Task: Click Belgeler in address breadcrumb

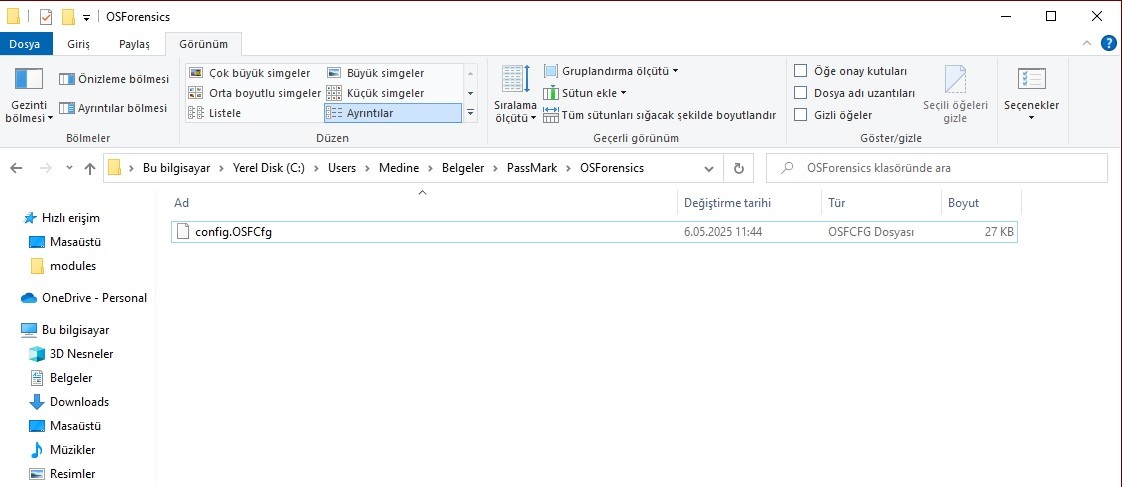Action: (x=463, y=169)
